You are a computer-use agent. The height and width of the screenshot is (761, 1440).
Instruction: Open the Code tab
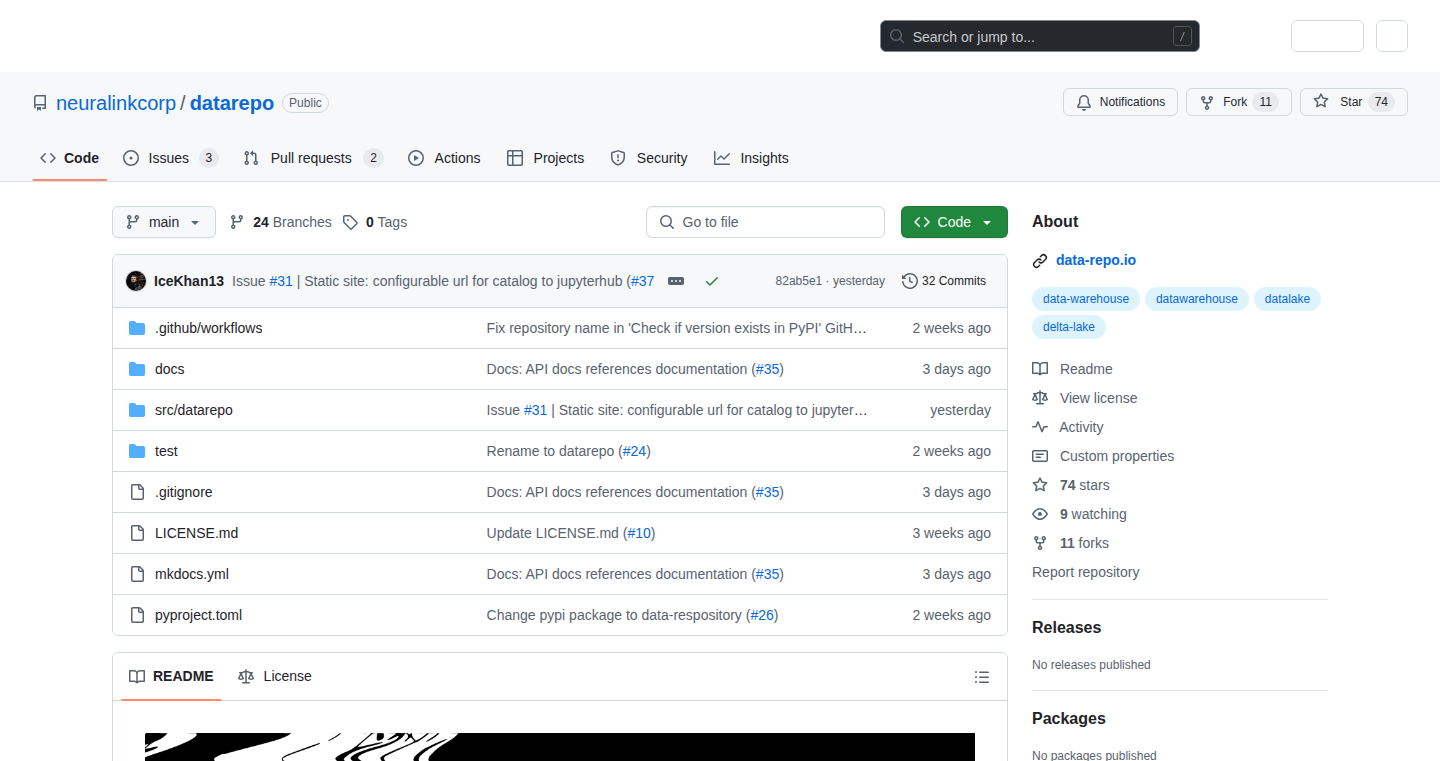[x=70, y=158]
